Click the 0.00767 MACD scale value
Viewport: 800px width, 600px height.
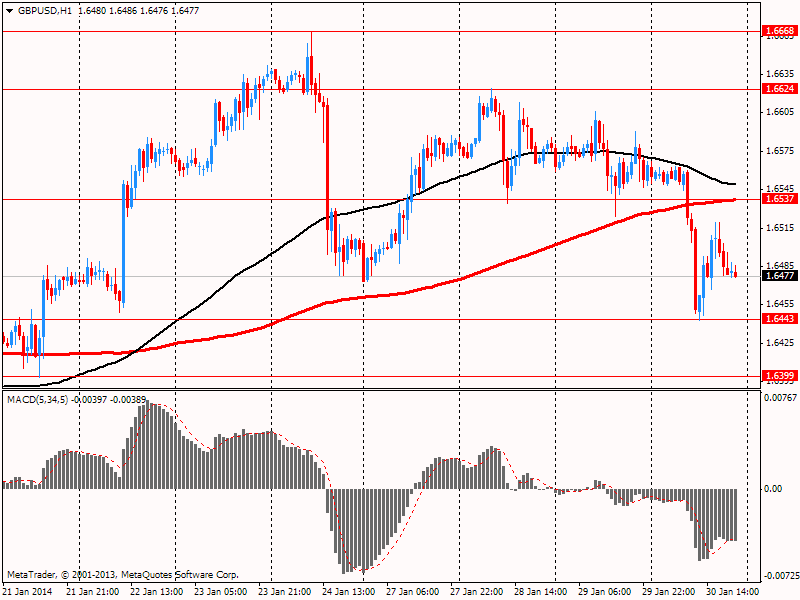tap(780, 398)
